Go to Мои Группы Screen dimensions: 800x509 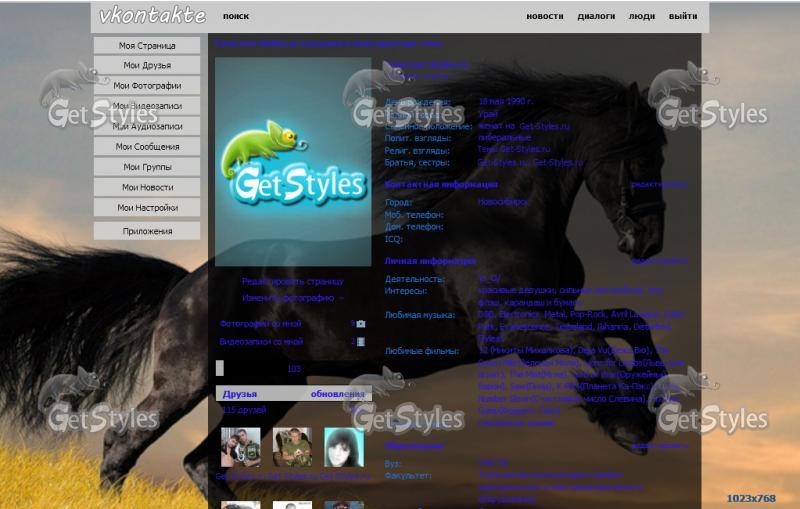147,167
